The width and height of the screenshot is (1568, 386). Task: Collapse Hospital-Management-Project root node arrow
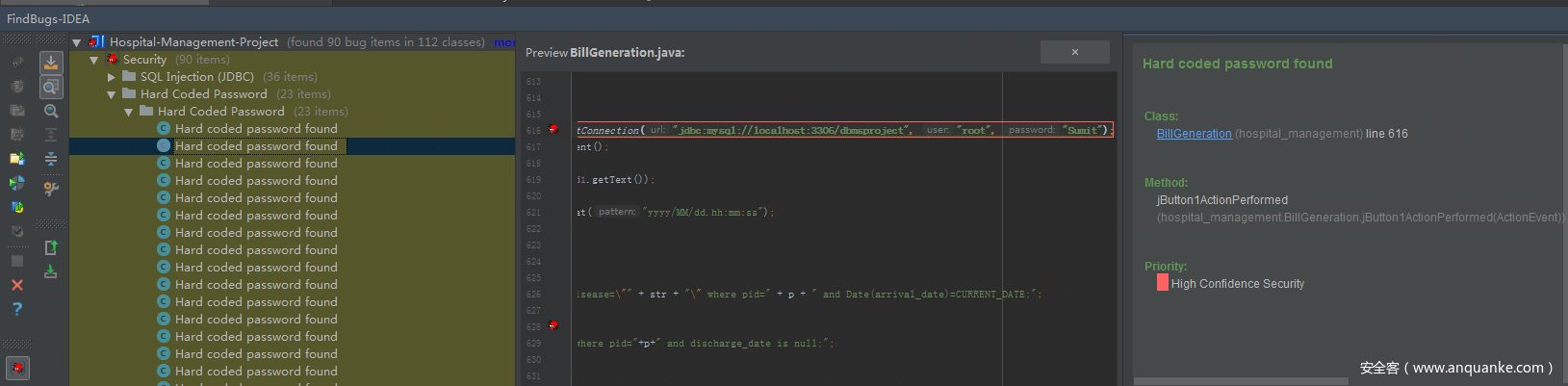[76, 42]
